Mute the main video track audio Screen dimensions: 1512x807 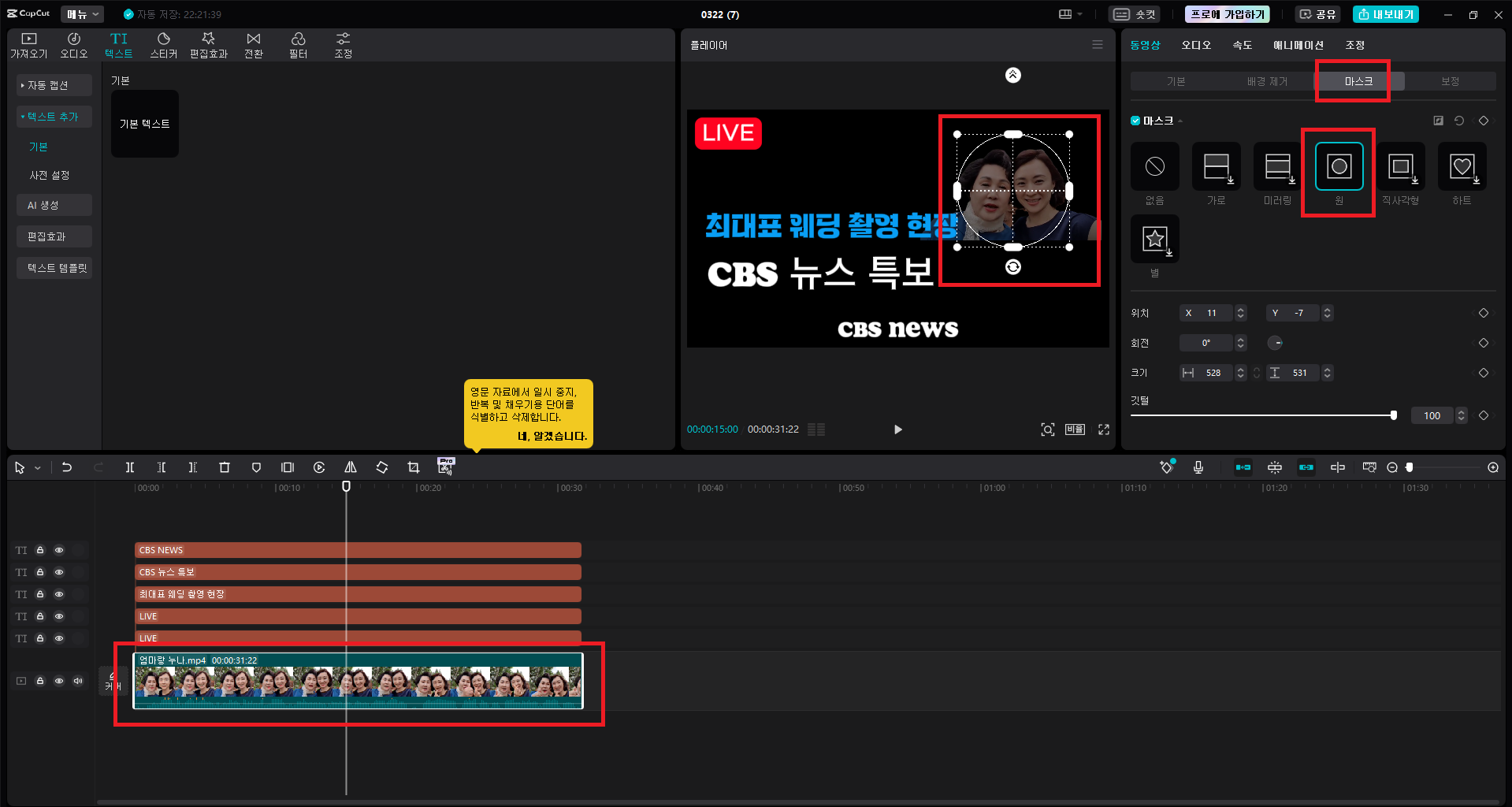pos(78,681)
